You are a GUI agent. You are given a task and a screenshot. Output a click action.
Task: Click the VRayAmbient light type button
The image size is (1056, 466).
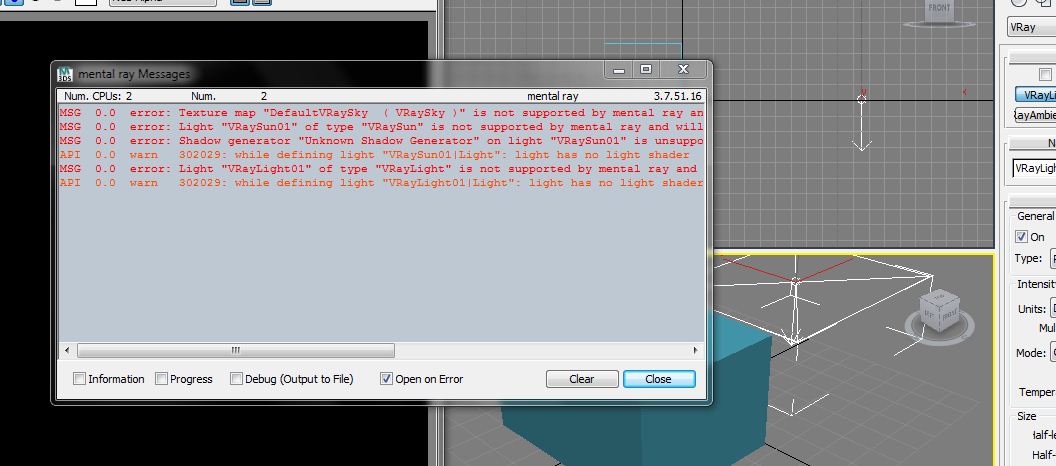[x=1036, y=115]
